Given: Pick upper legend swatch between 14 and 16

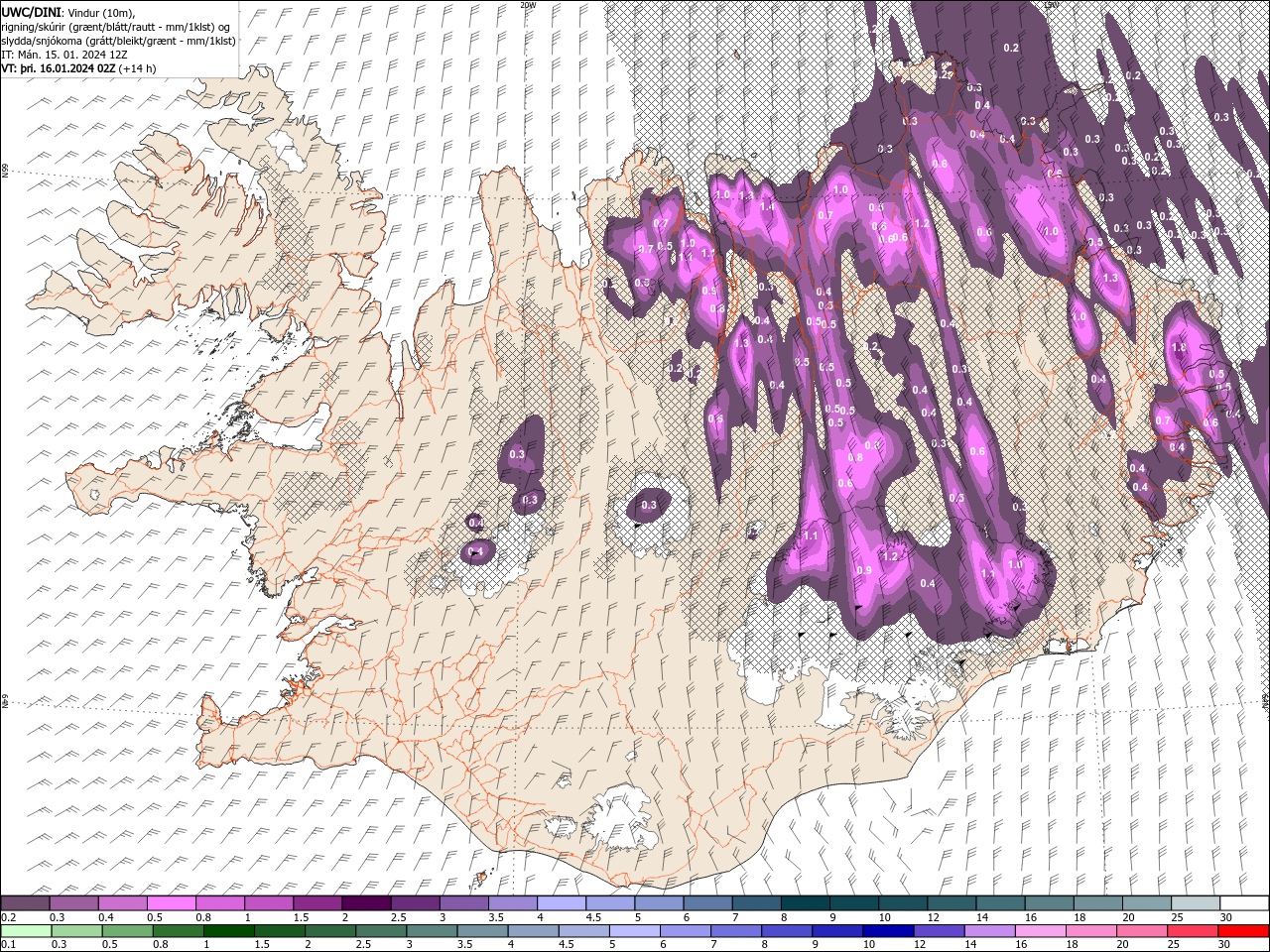Looking at the screenshot, I should click(1000, 902).
